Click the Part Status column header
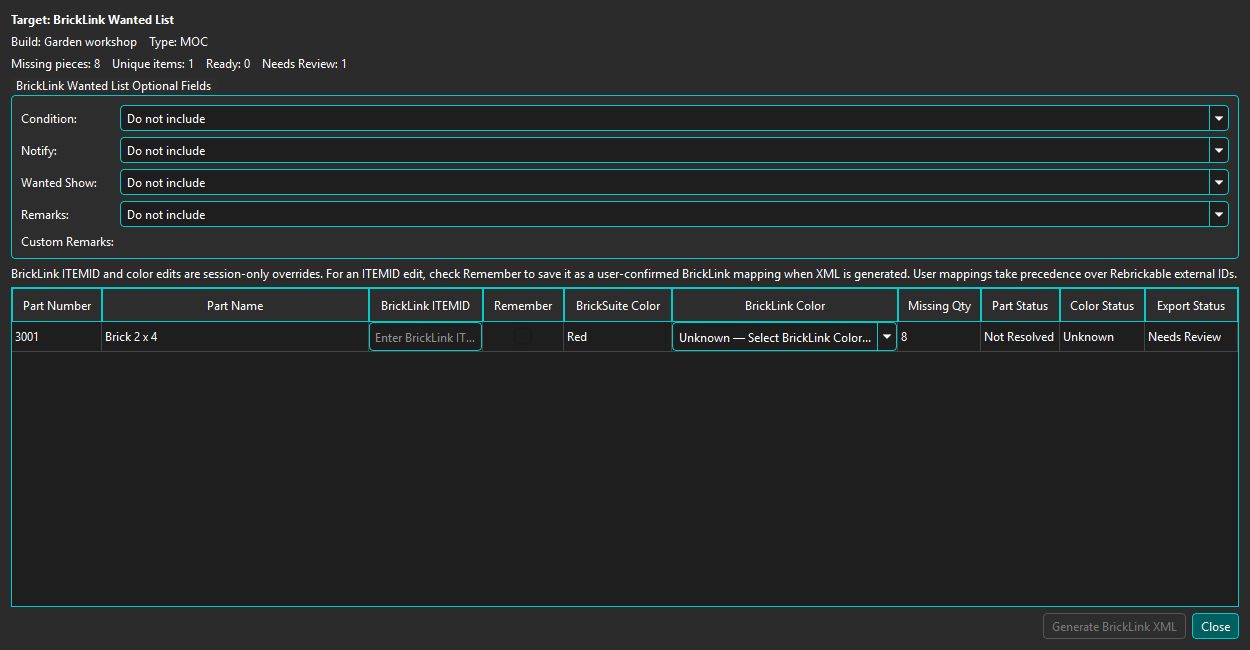The image size is (1250, 650). [1020, 306]
